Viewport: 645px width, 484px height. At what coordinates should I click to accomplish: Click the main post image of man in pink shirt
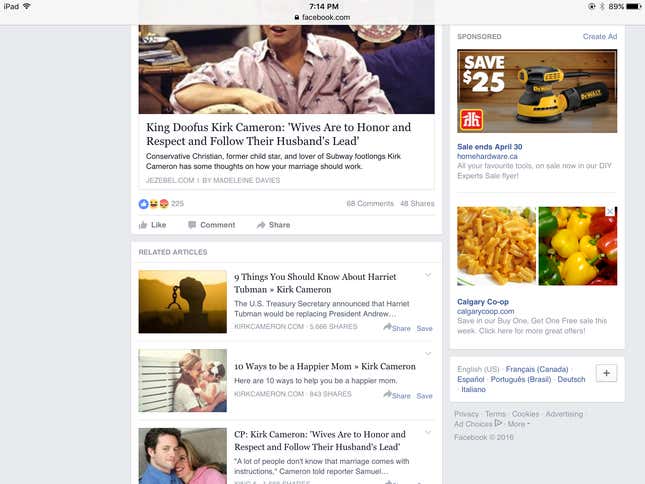click(286, 69)
